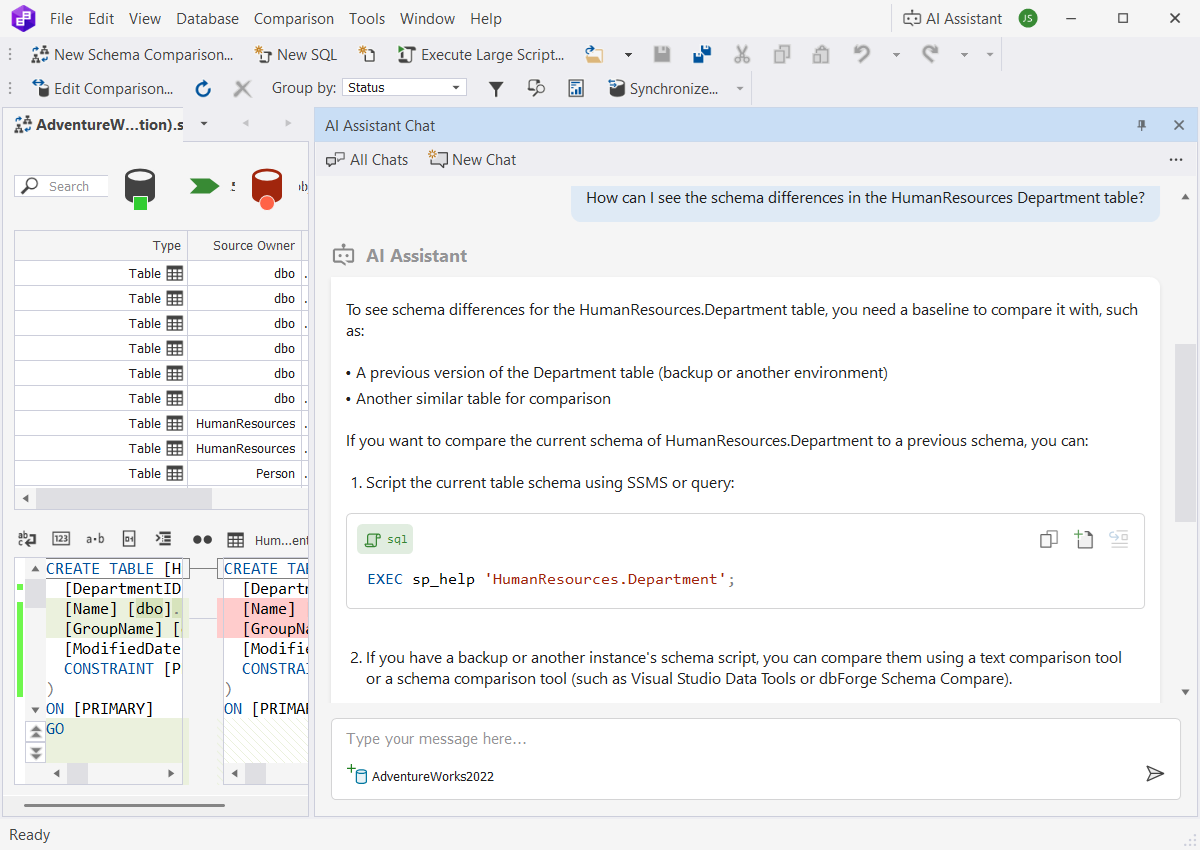Click the Copy icon in toolbar
The height and width of the screenshot is (850, 1200).
coord(781,55)
